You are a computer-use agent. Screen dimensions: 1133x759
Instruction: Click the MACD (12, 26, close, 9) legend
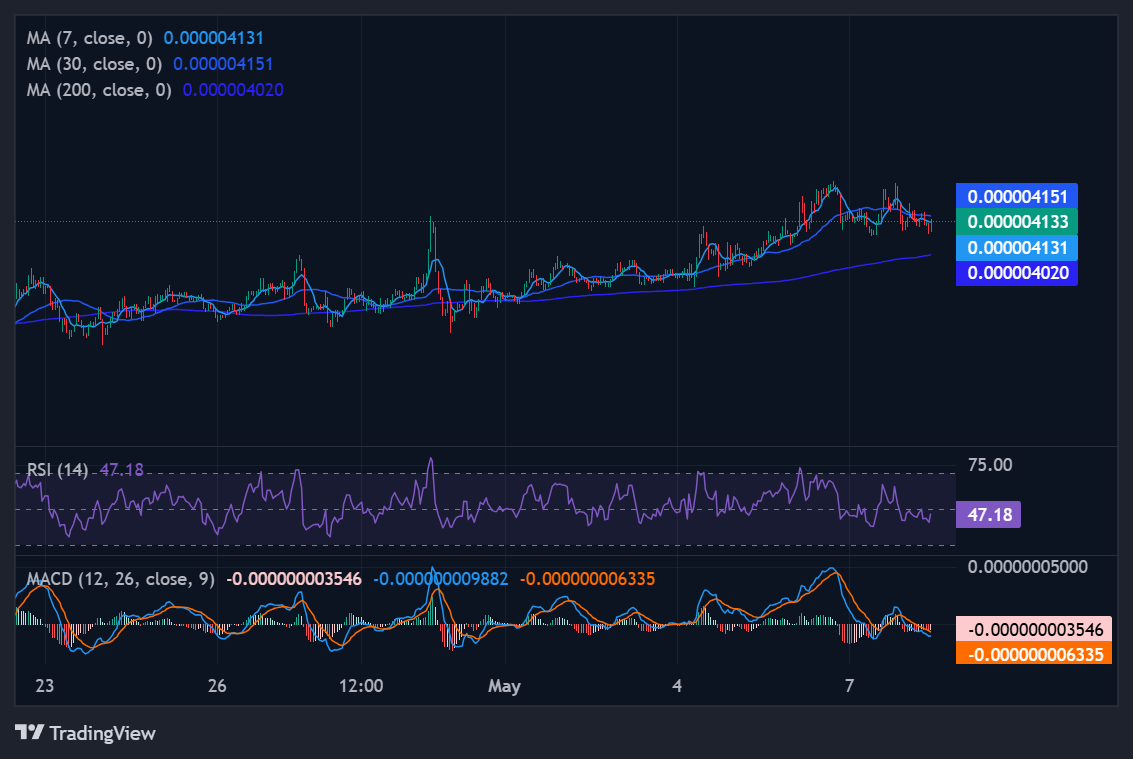click(x=121, y=578)
